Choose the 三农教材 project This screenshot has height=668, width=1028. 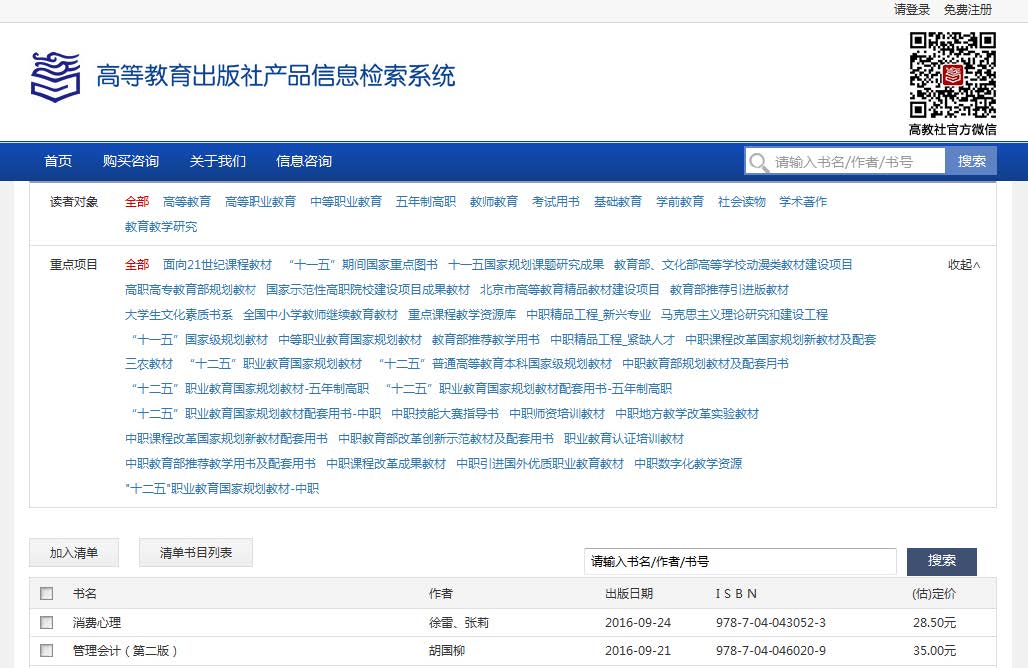(x=149, y=364)
